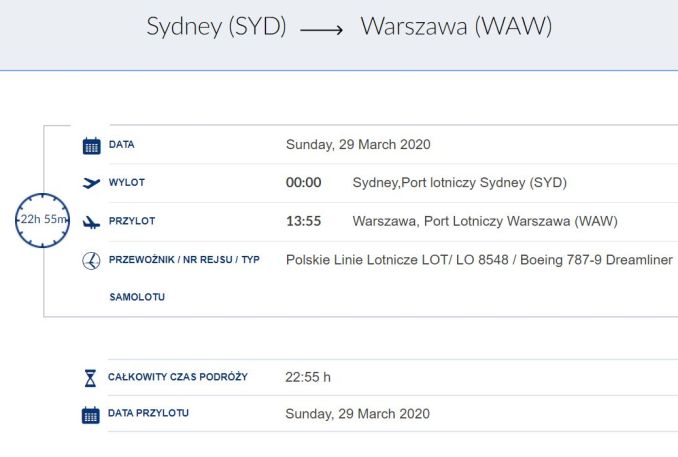Click the Sydney, Port lotniczy Sydney (SYD) text
The height and width of the screenshot is (457, 678).
click(460, 183)
